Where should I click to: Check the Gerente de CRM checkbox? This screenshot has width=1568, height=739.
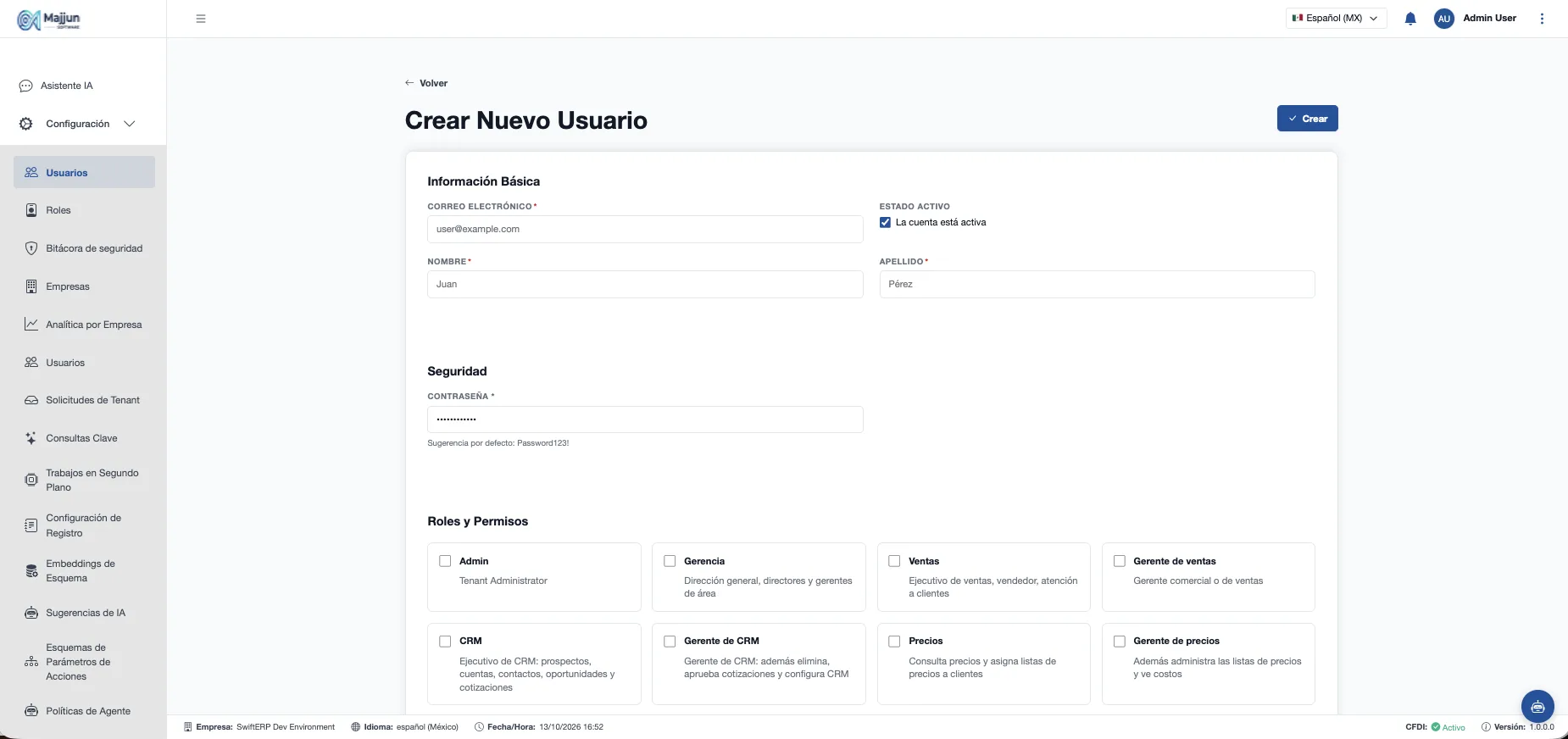tap(670, 642)
